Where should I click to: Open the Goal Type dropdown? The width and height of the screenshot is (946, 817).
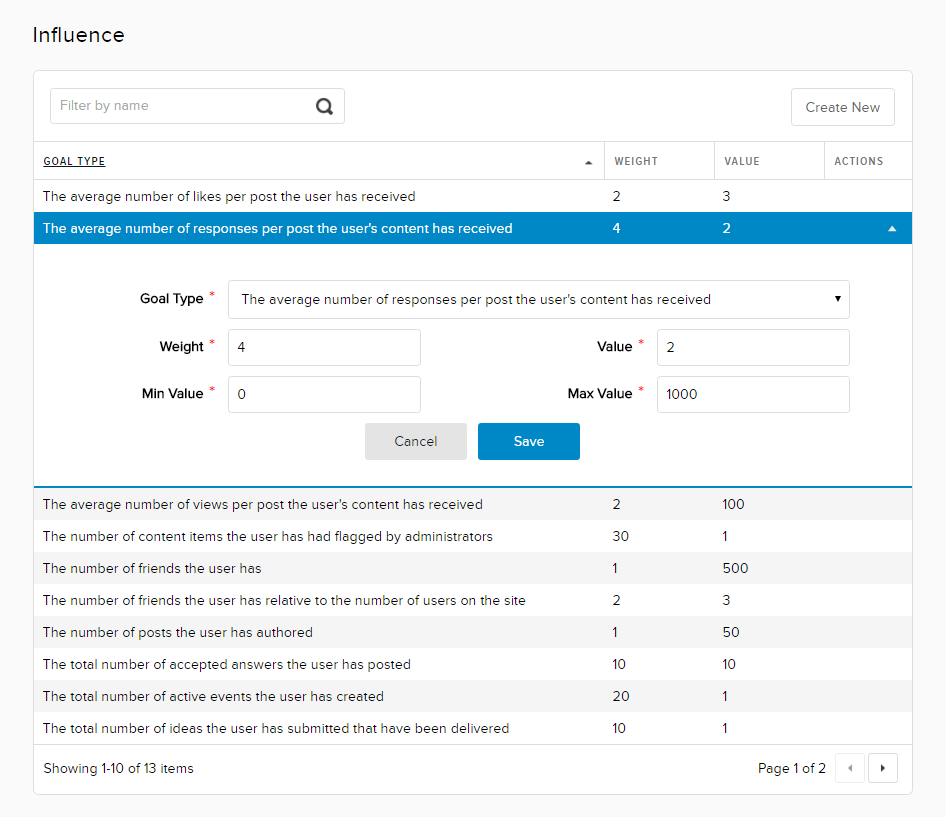[x=538, y=299]
